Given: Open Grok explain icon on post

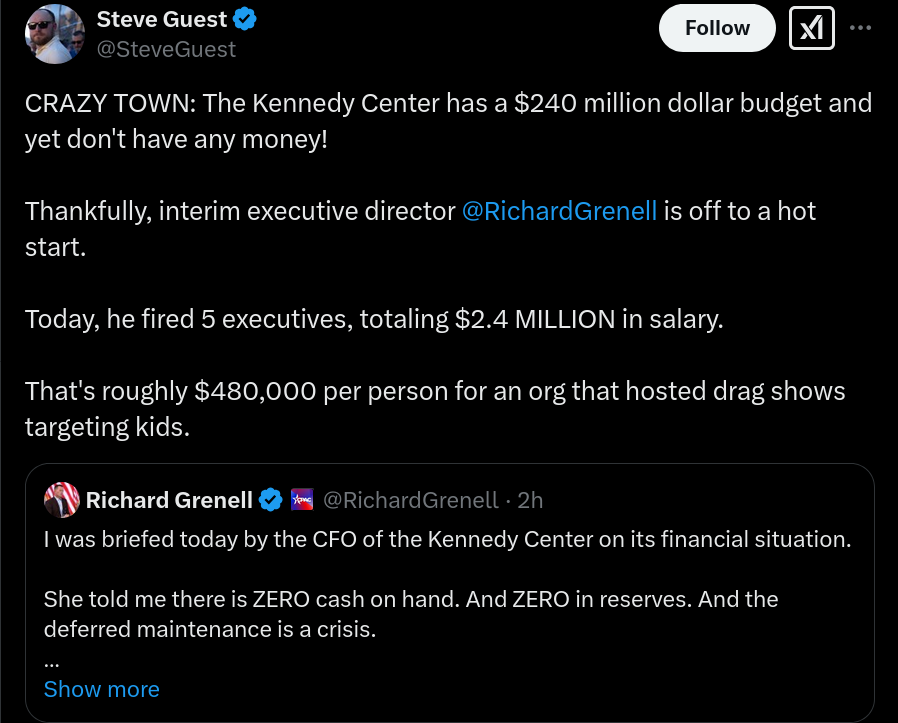Looking at the screenshot, I should [x=812, y=27].
